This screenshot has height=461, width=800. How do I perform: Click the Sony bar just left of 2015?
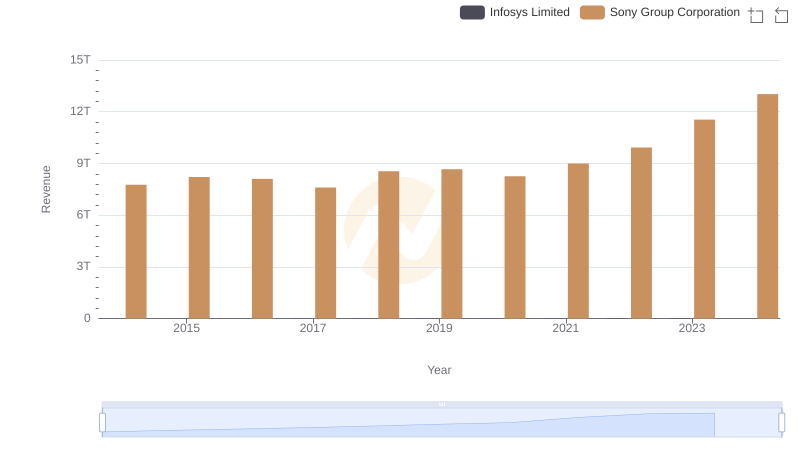click(x=136, y=252)
